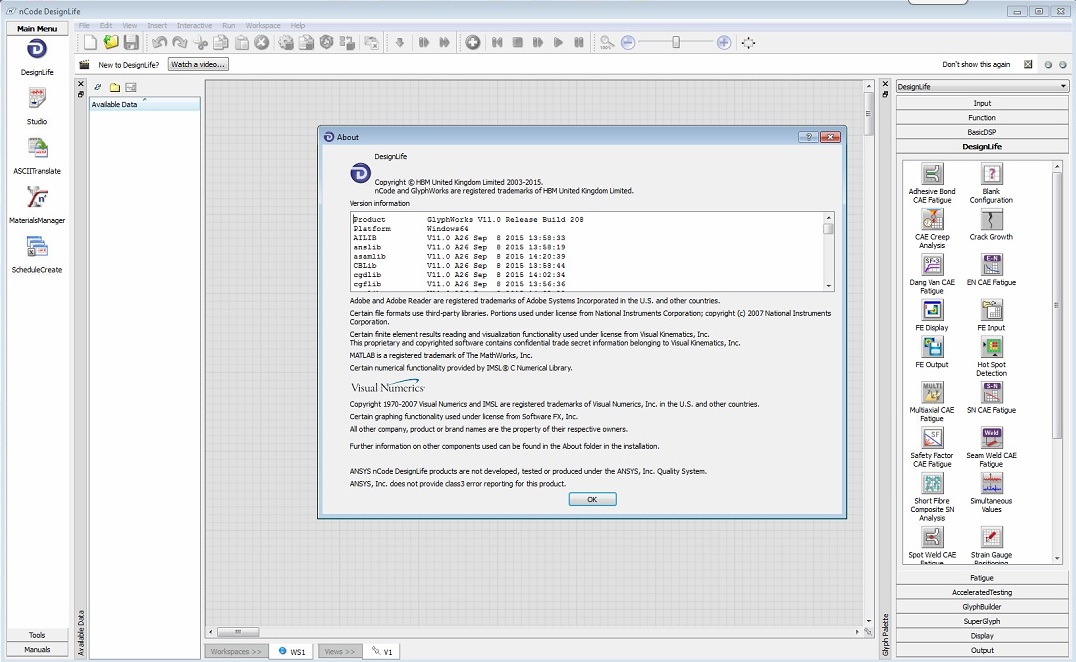Click the zoom-out minus icon
This screenshot has width=1076, height=662.
pos(627,43)
